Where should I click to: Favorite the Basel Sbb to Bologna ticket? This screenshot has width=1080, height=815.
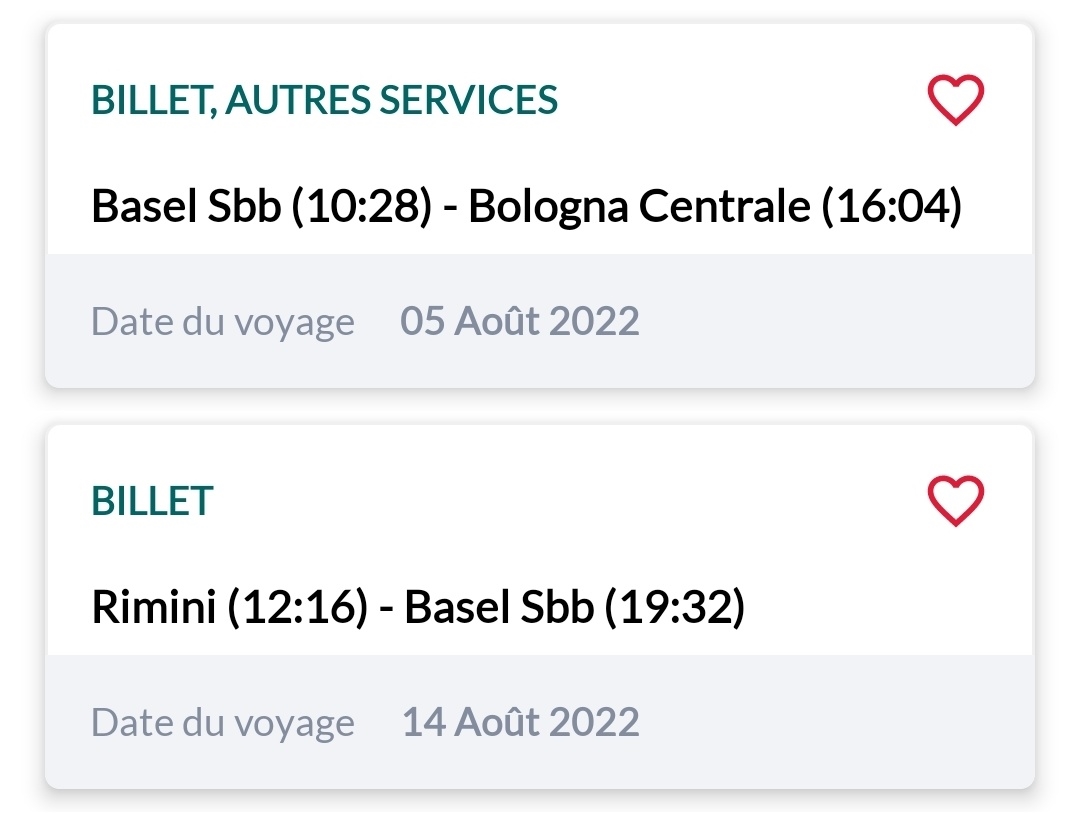pos(956,101)
